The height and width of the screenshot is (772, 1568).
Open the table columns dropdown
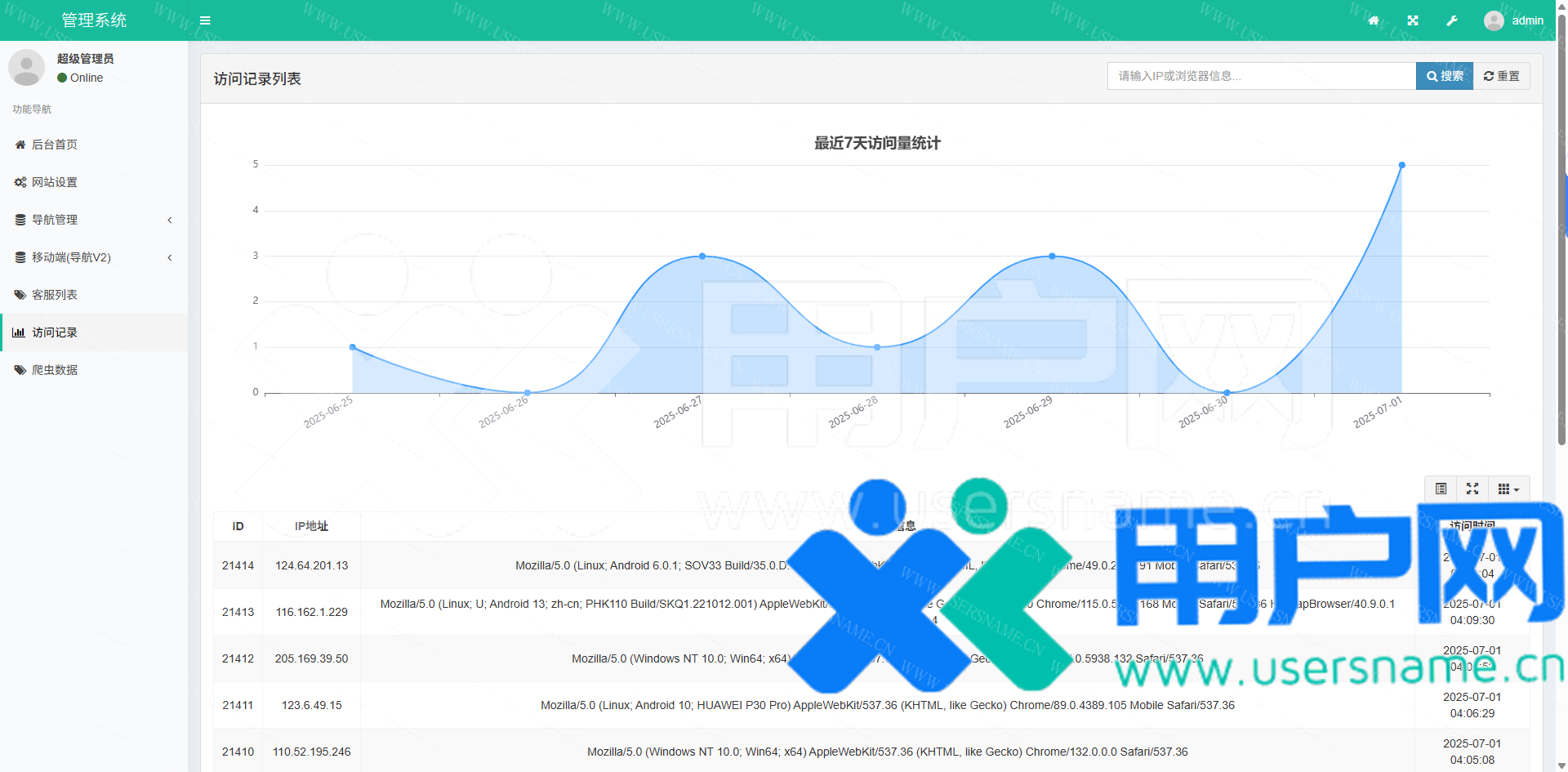tap(1508, 489)
